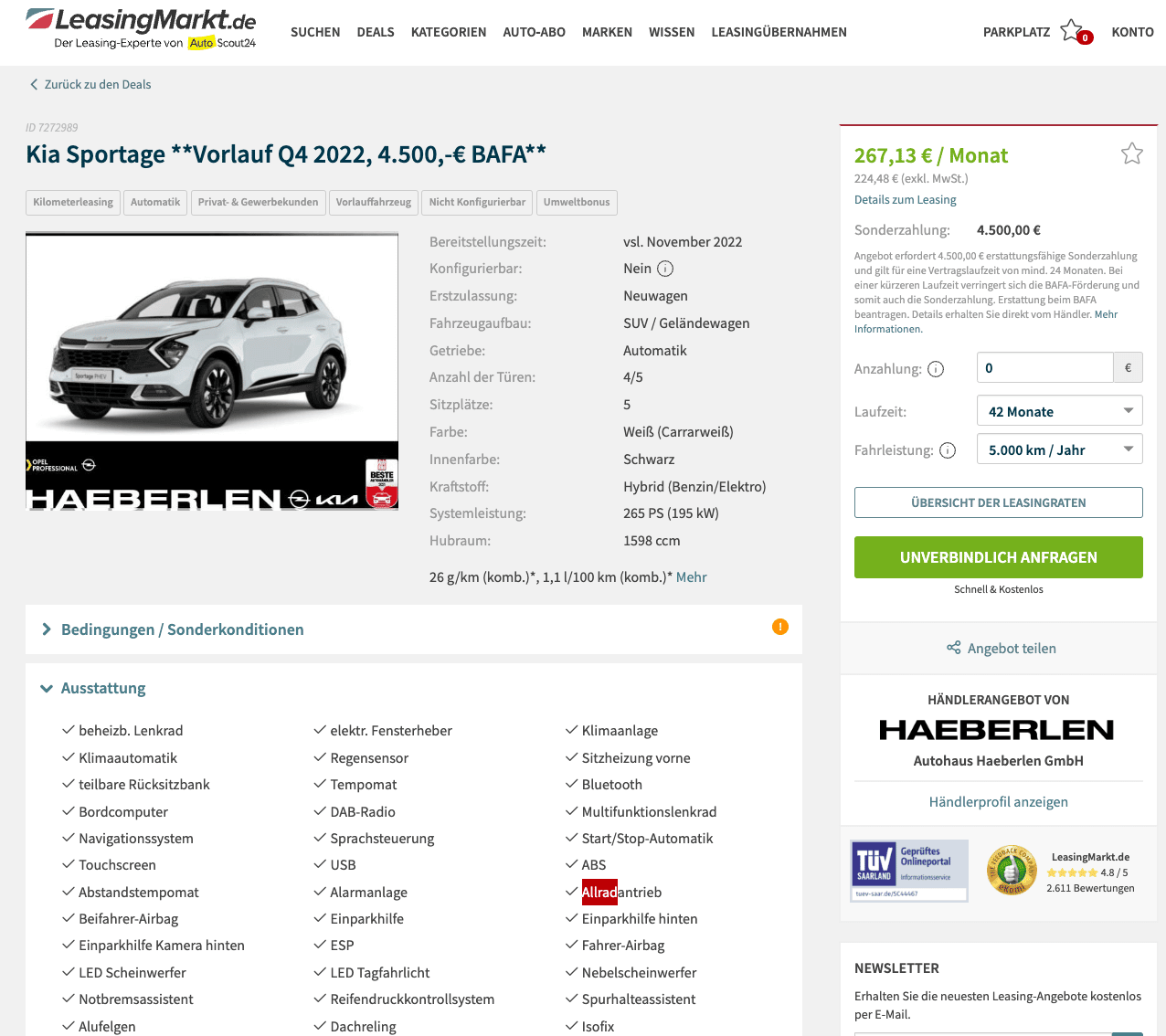Open WISSEN in the navigation
Viewport: 1166px width, 1036px height.
tap(672, 32)
